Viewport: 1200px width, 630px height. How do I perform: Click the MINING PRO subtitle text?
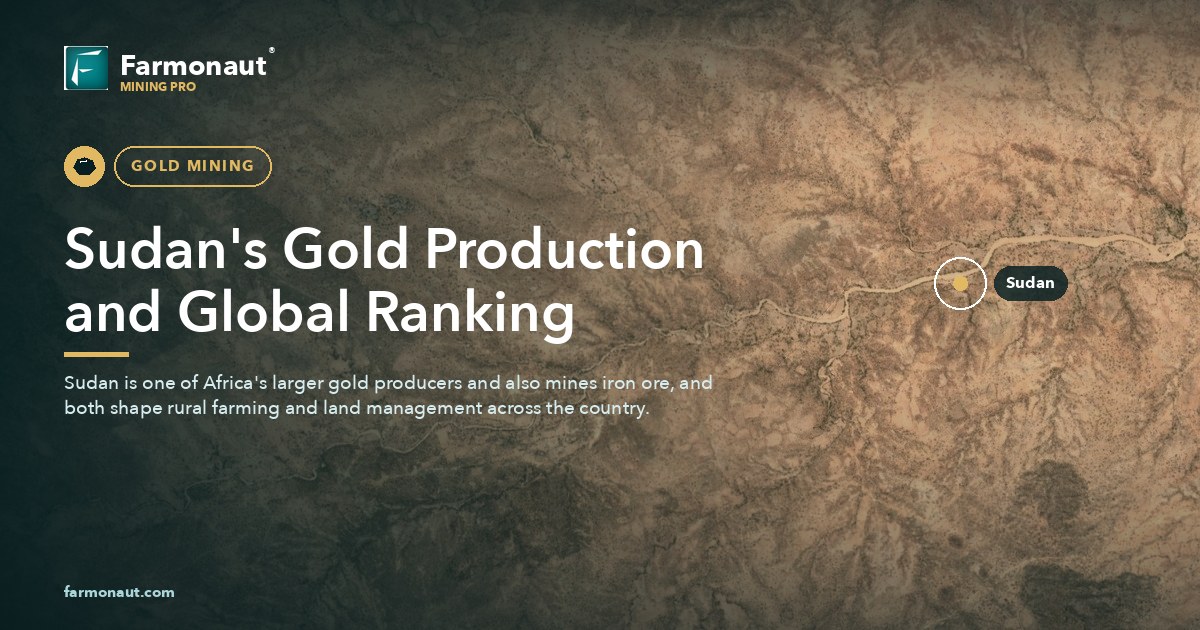coord(158,87)
